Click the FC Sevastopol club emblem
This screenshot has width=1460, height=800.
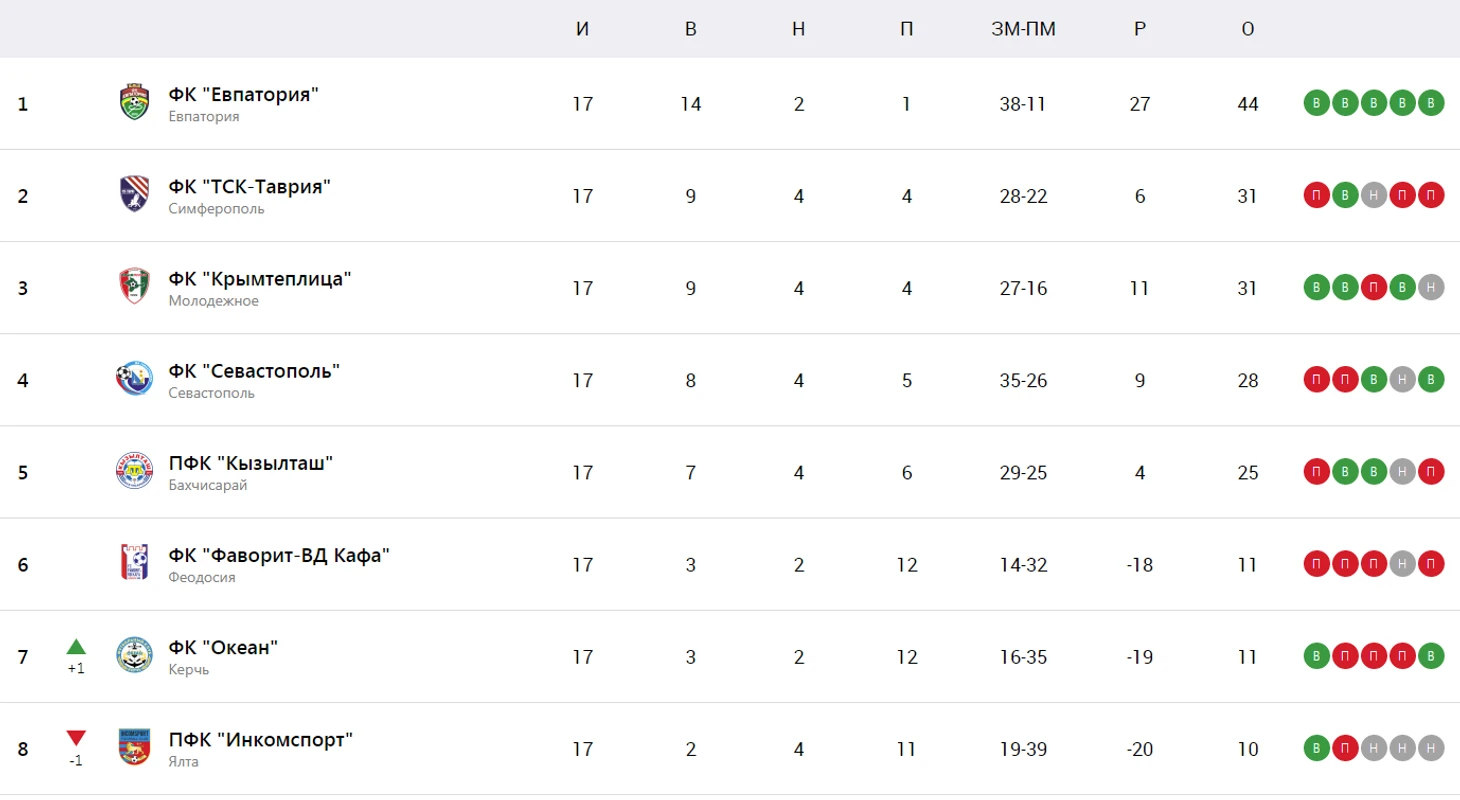[134, 380]
